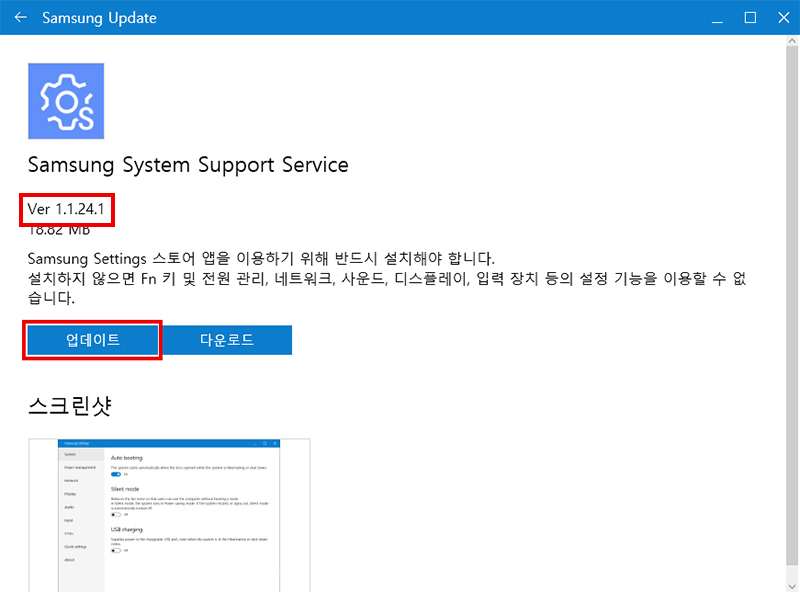Open the Samsung Settings screenshot thumbnail
Image resolution: width=800 pixels, height=592 pixels.
pyautogui.click(x=169, y=515)
